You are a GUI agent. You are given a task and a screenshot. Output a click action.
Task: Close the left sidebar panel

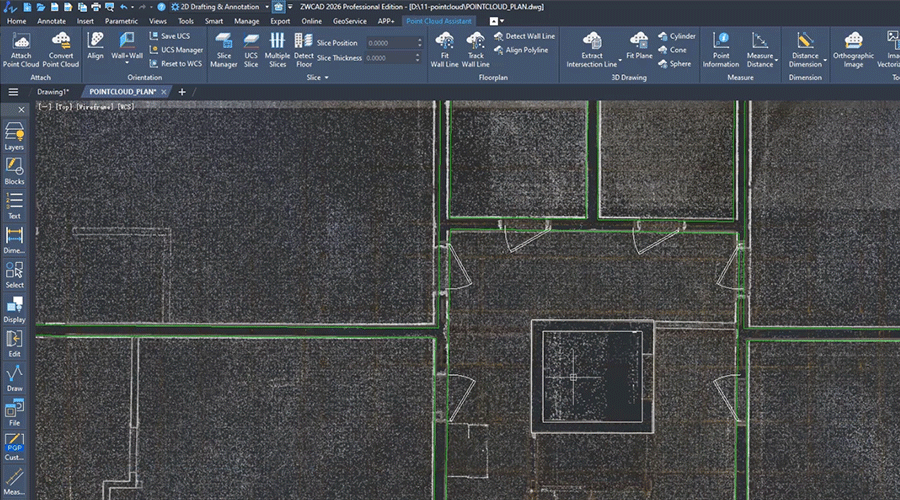pos(21,110)
